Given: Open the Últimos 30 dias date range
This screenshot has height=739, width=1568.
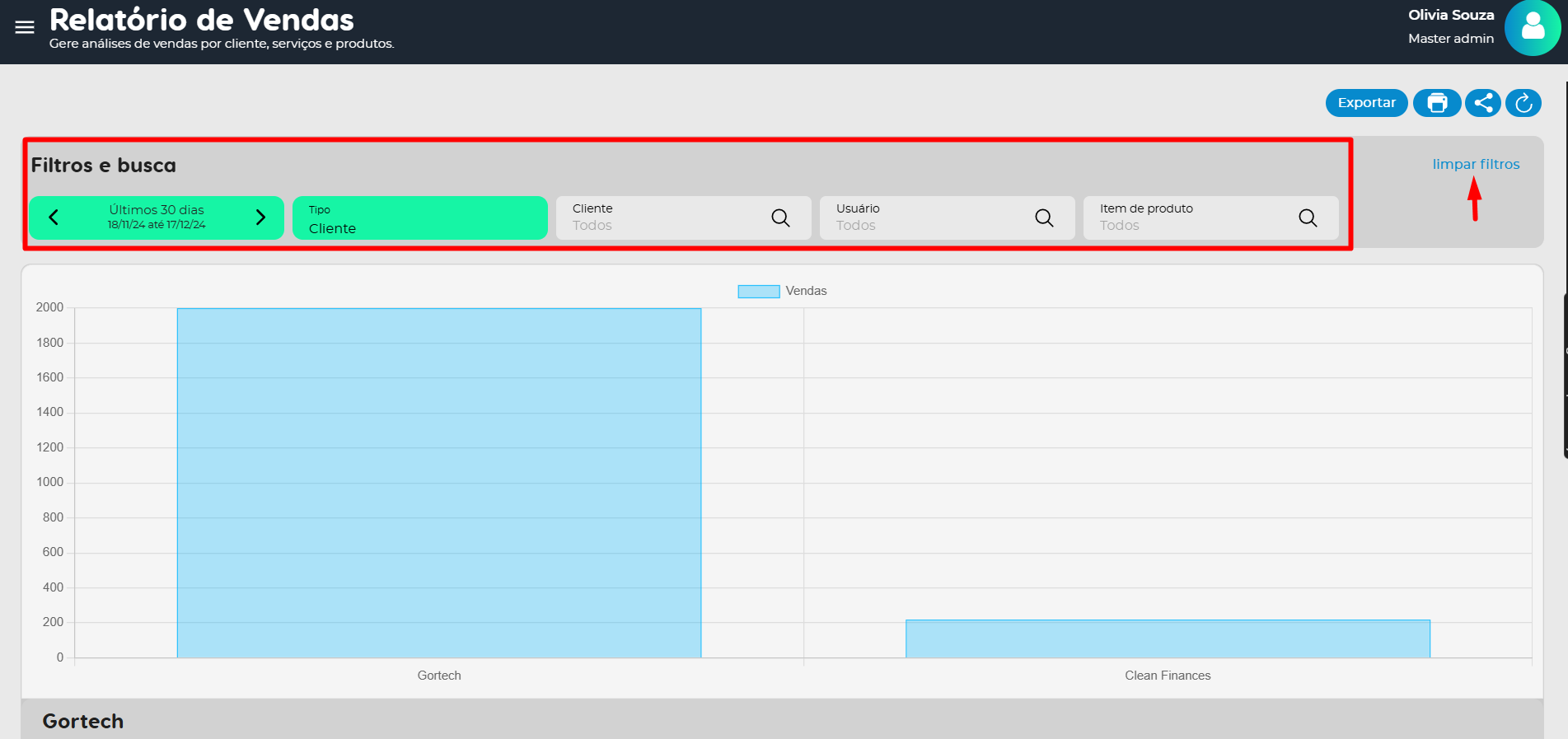Looking at the screenshot, I should click(157, 217).
